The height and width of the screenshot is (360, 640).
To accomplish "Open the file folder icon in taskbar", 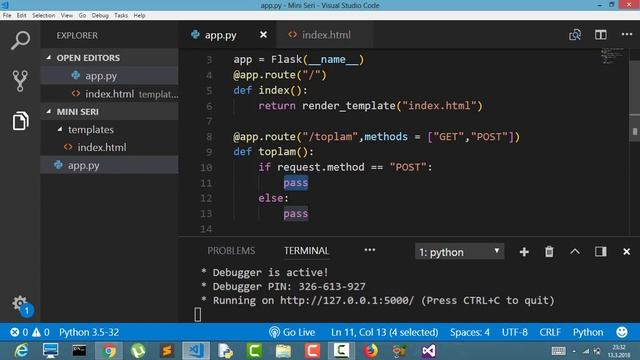I will tap(283, 351).
